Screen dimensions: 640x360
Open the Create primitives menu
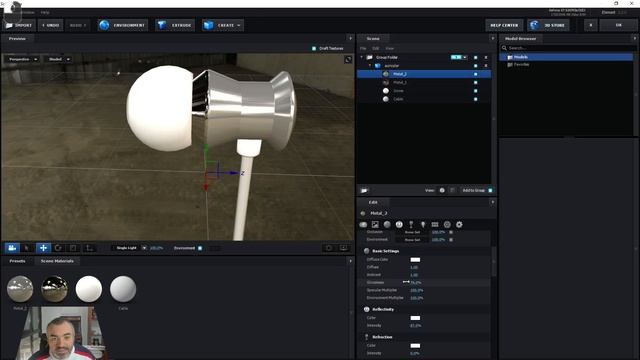click(x=222, y=25)
